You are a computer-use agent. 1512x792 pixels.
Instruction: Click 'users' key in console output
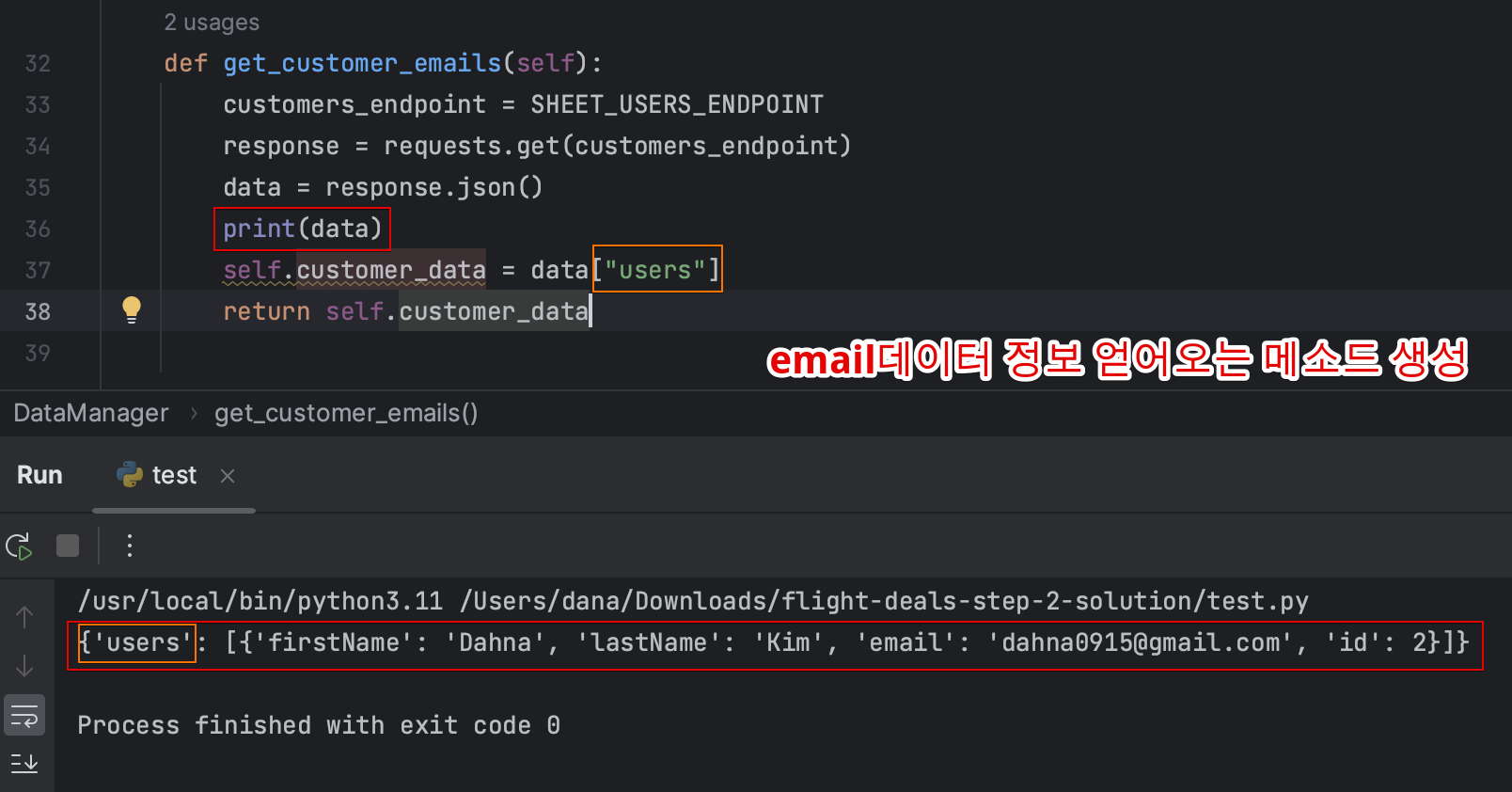[x=143, y=642]
